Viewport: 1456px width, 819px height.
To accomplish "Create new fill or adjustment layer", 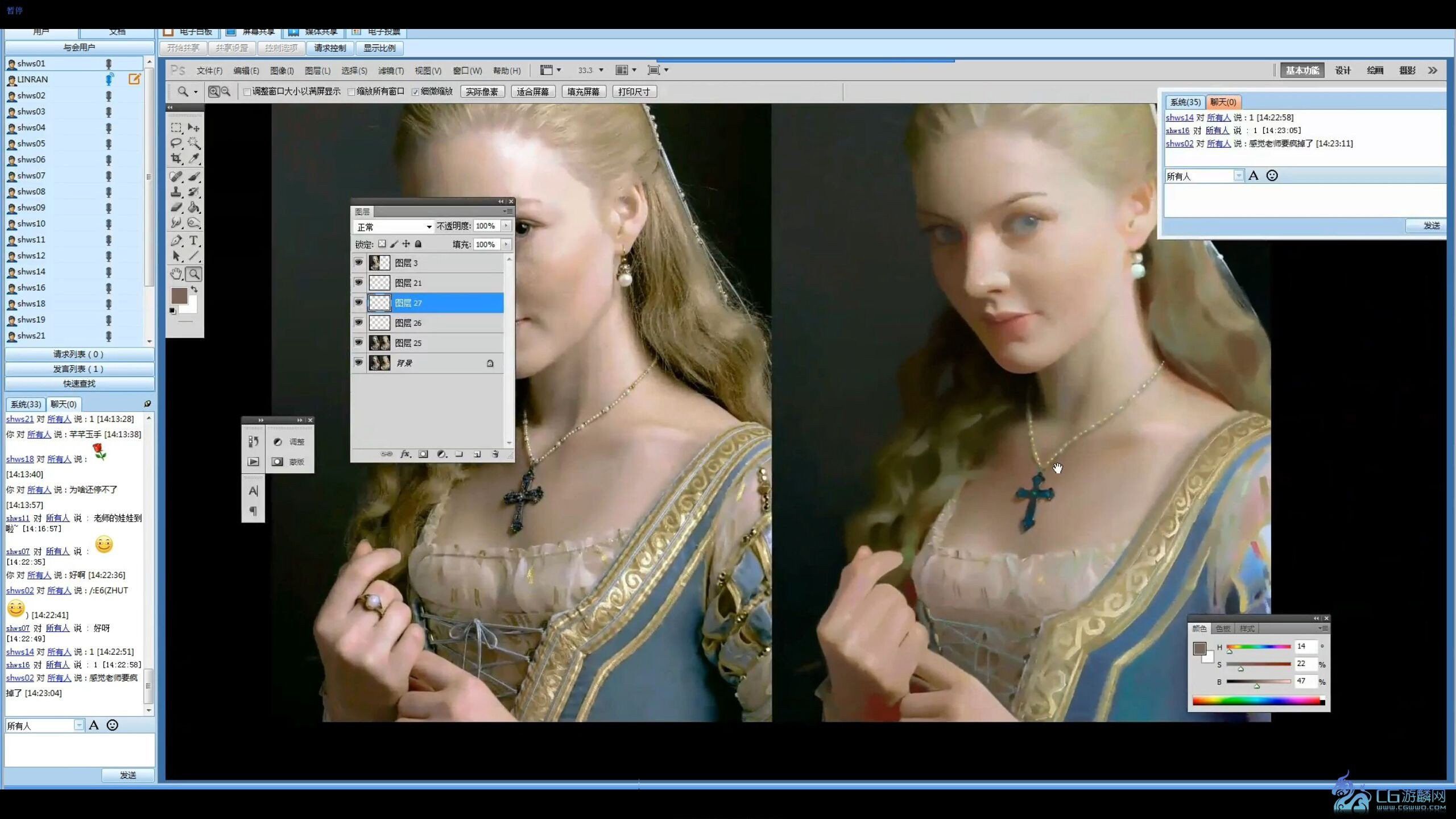I will click(441, 454).
